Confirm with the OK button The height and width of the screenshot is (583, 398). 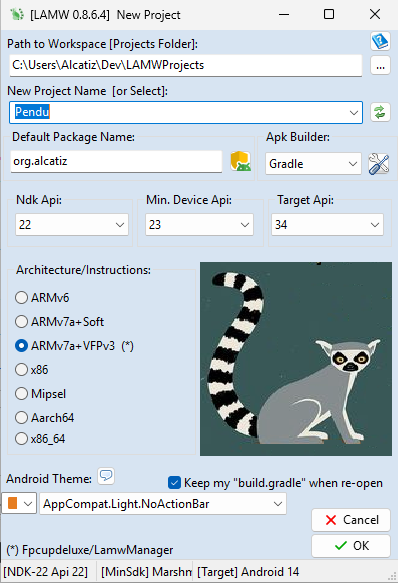tap(351, 546)
